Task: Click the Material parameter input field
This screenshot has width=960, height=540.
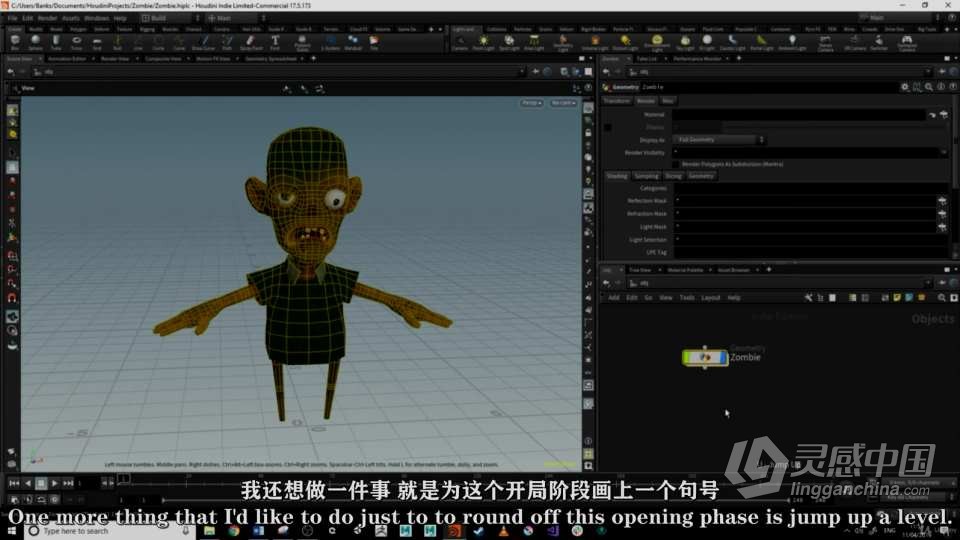Action: (x=798, y=114)
